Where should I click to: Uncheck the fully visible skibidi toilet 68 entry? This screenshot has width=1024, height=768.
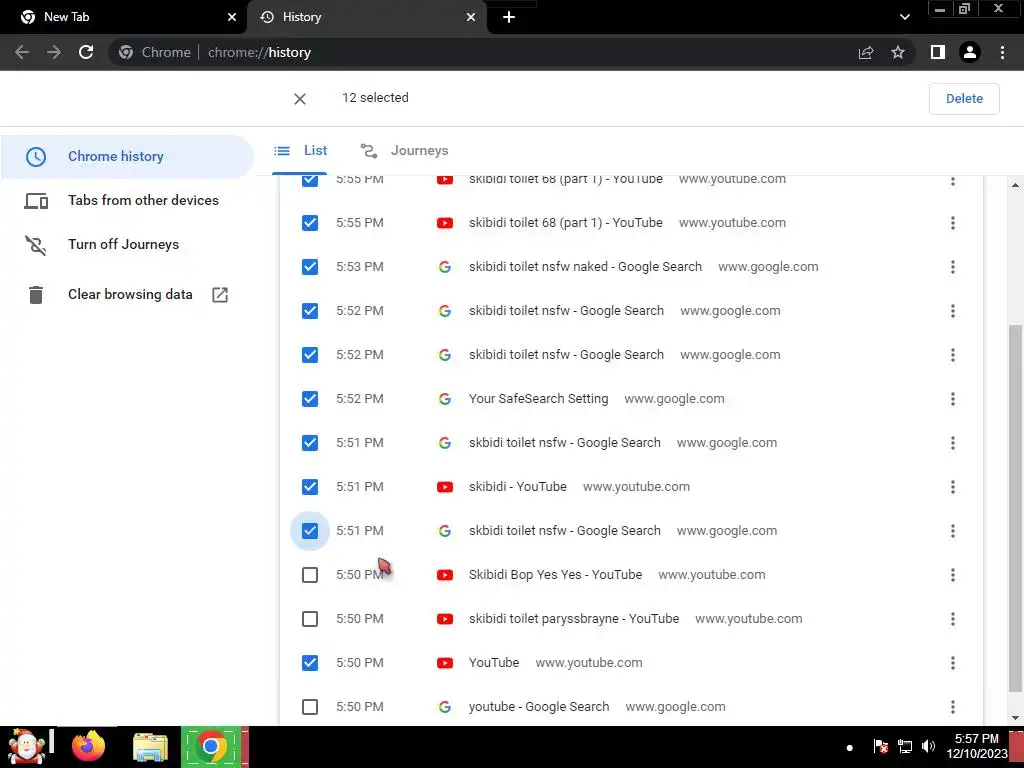310,223
